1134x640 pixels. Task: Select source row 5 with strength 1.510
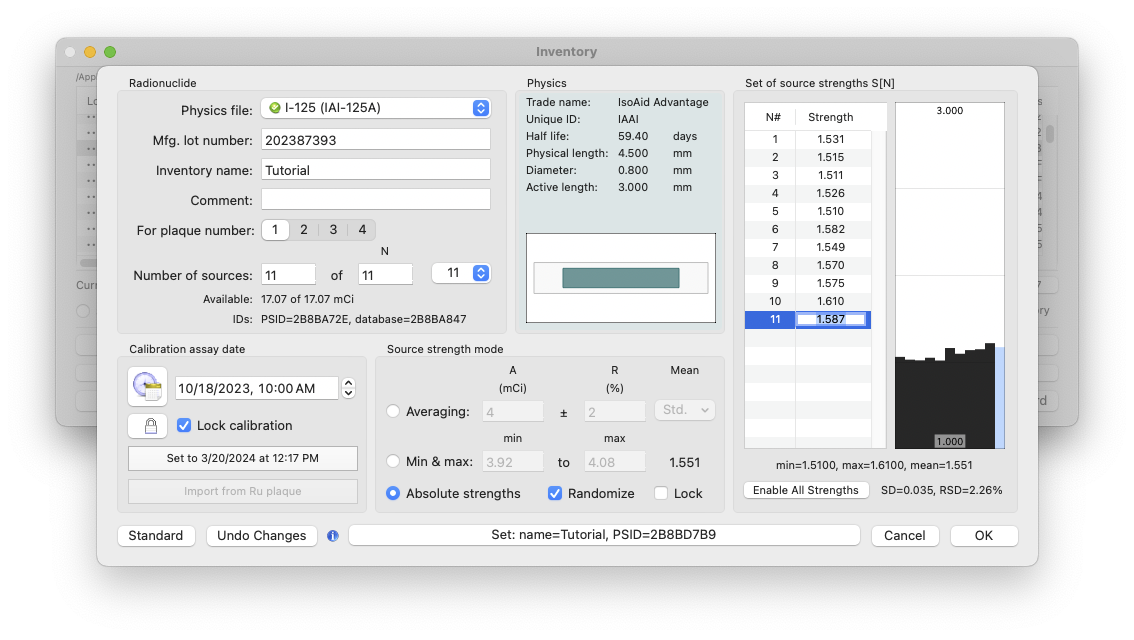(x=808, y=211)
